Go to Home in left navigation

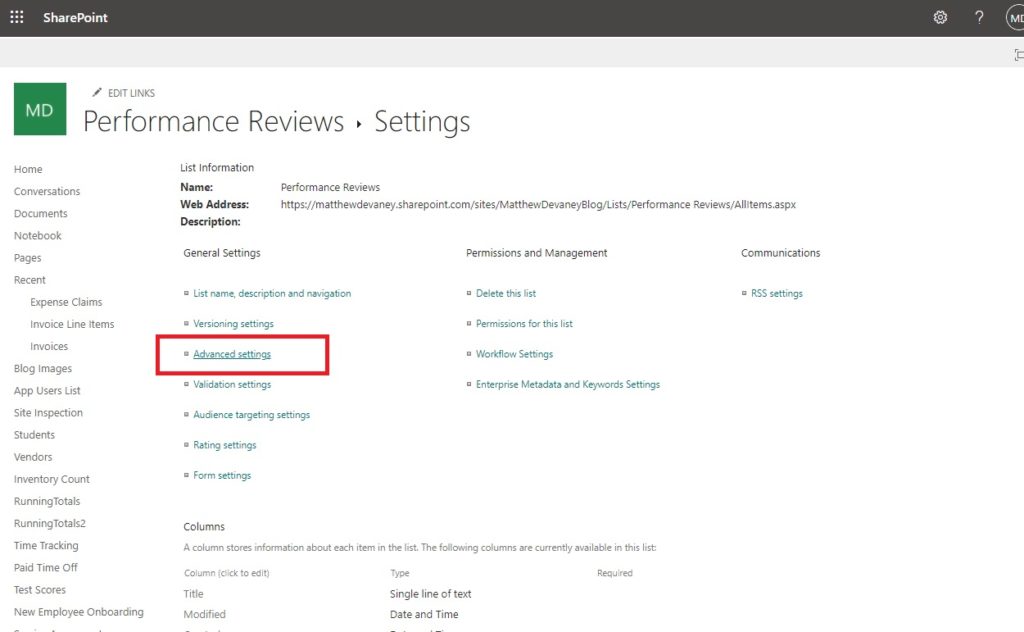(28, 169)
